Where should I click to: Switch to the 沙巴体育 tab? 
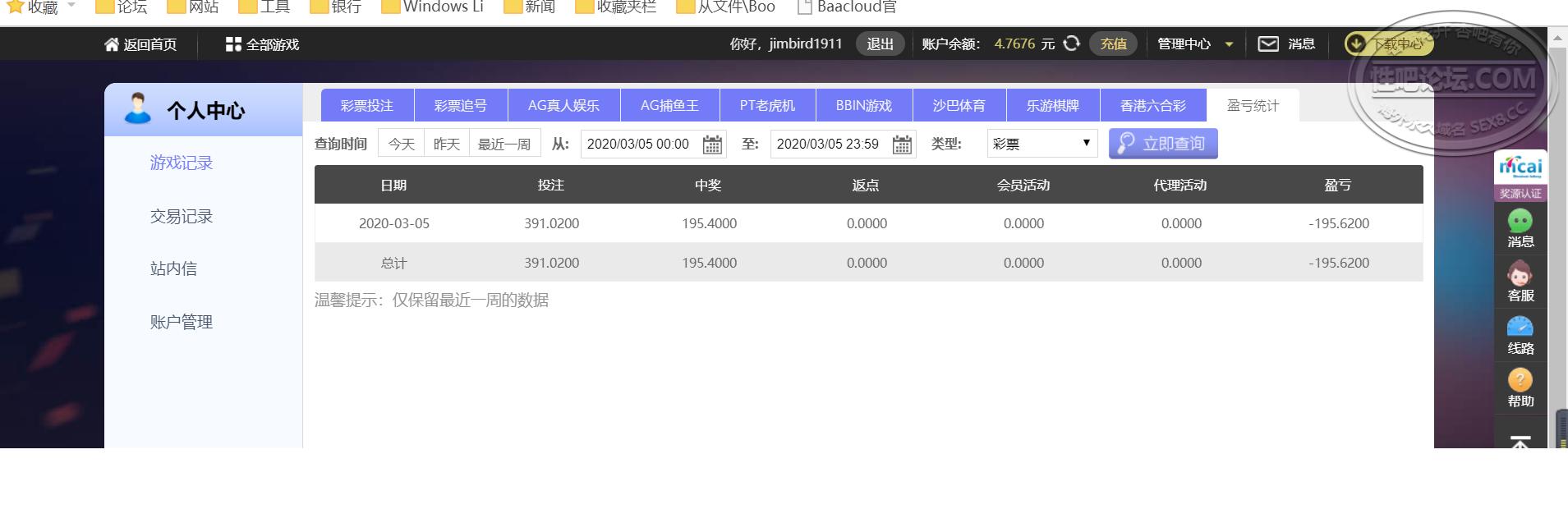tap(959, 106)
